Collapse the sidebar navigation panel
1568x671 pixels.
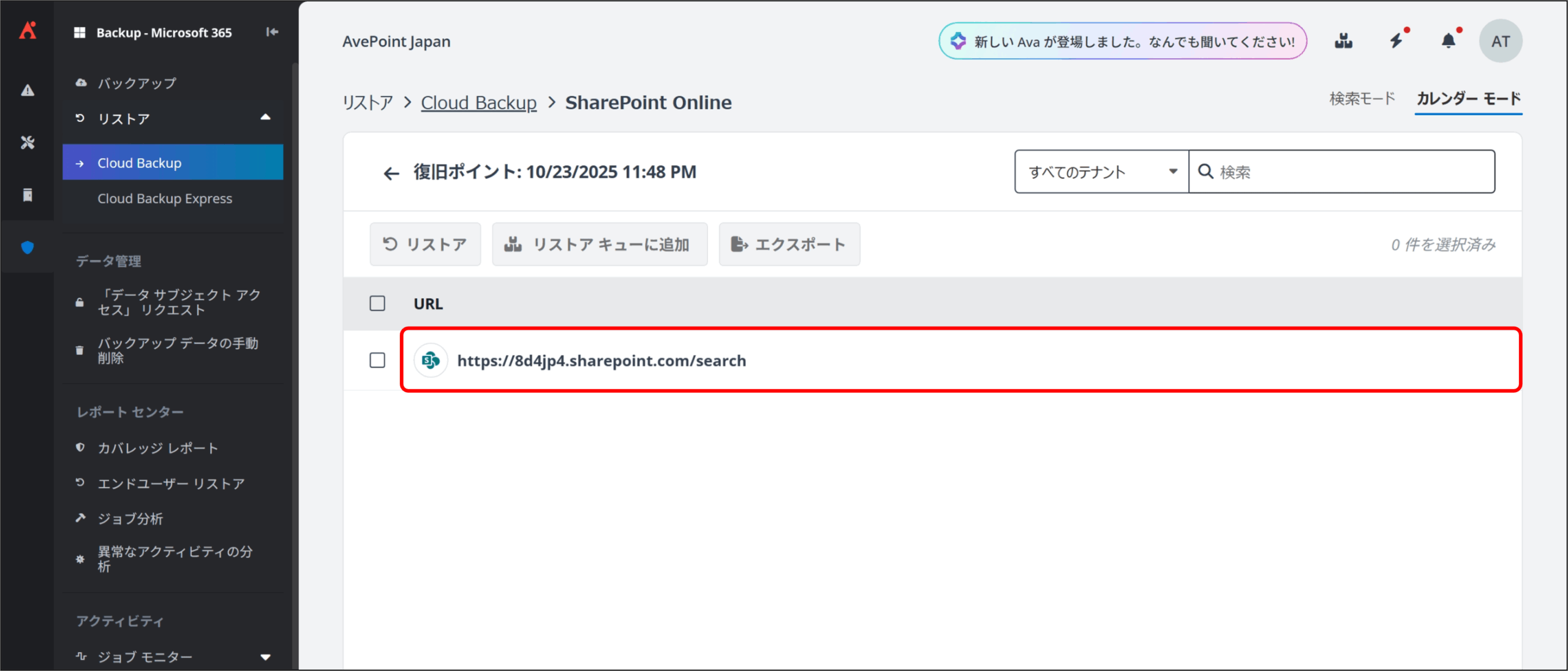point(272,32)
